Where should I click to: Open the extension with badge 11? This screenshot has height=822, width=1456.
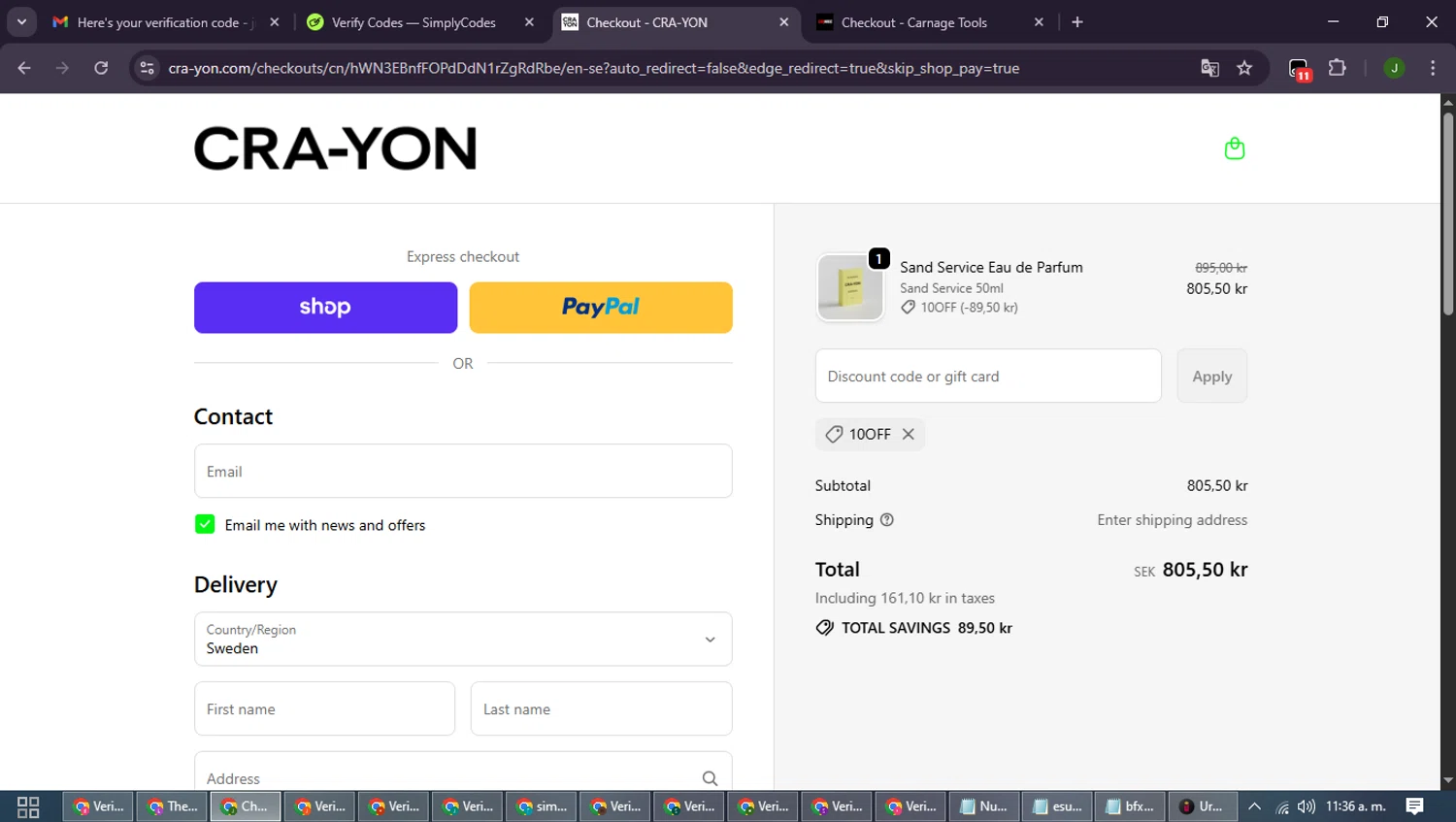tap(1300, 69)
